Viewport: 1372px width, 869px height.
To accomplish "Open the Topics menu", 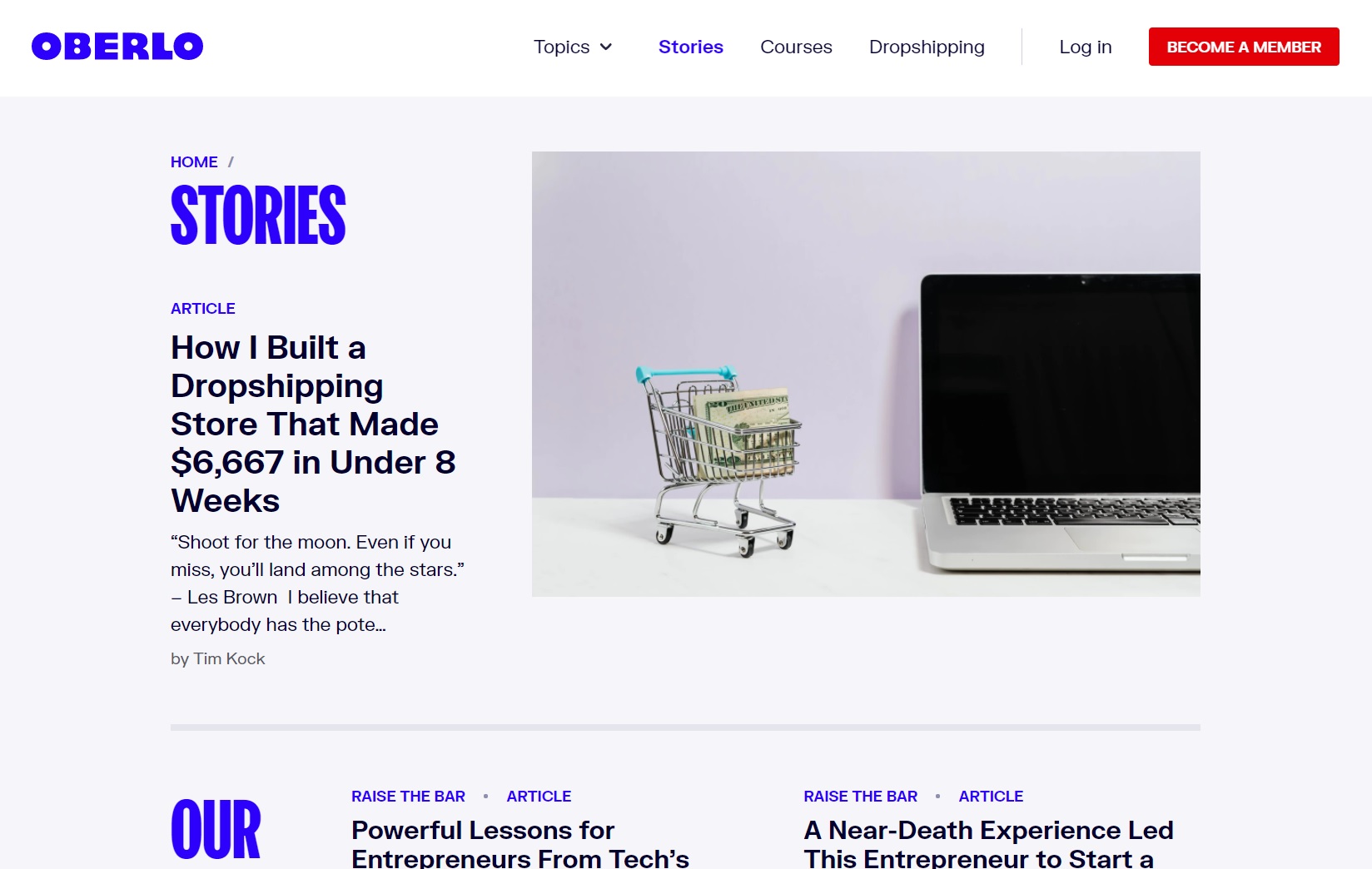I will coord(573,47).
